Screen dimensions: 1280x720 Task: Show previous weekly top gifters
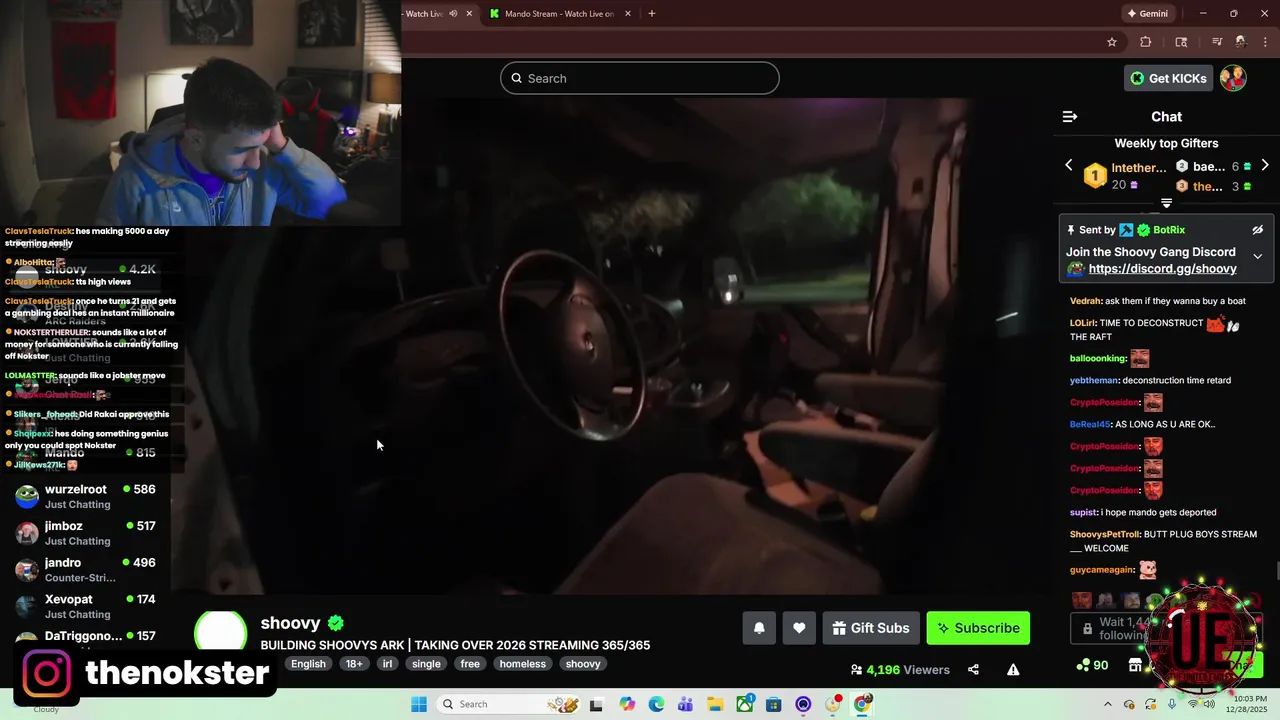pyautogui.click(x=1068, y=166)
